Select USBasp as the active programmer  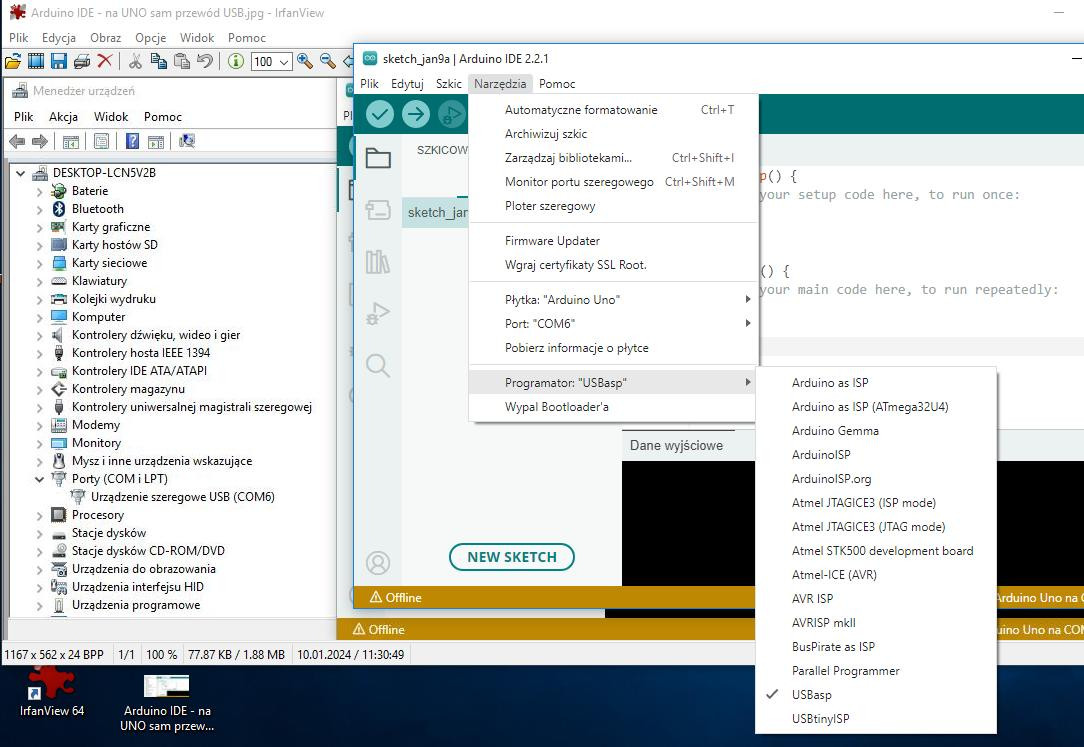[811, 694]
